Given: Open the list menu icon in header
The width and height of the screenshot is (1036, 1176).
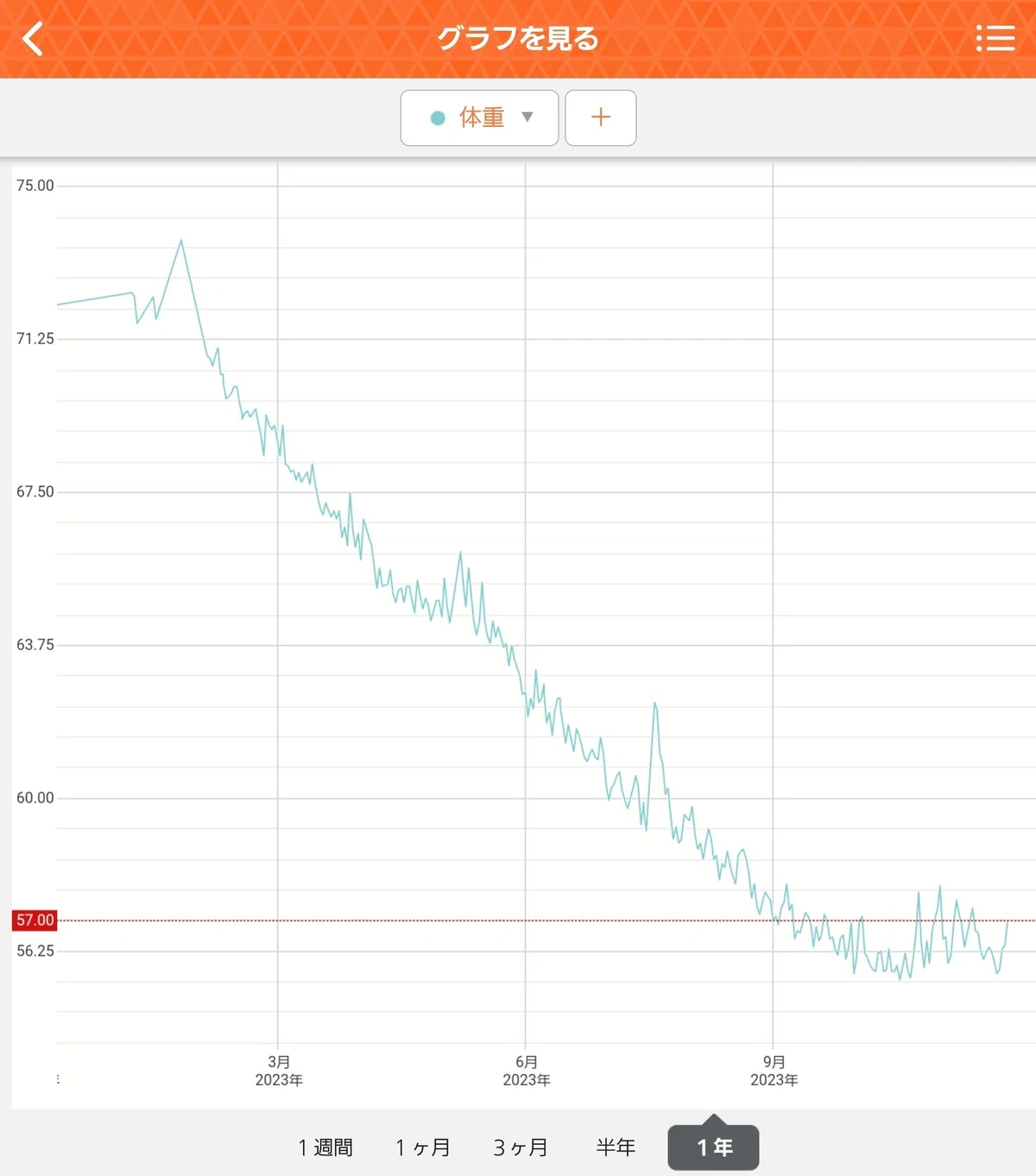Looking at the screenshot, I should point(995,38).
